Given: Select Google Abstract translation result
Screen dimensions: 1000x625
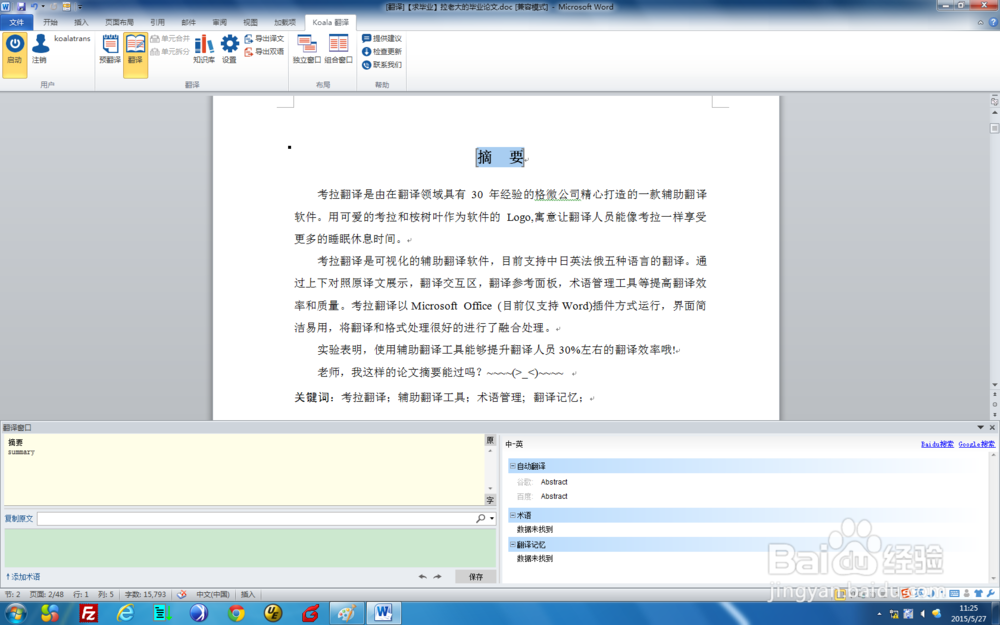Looking at the screenshot, I should pos(554,482).
